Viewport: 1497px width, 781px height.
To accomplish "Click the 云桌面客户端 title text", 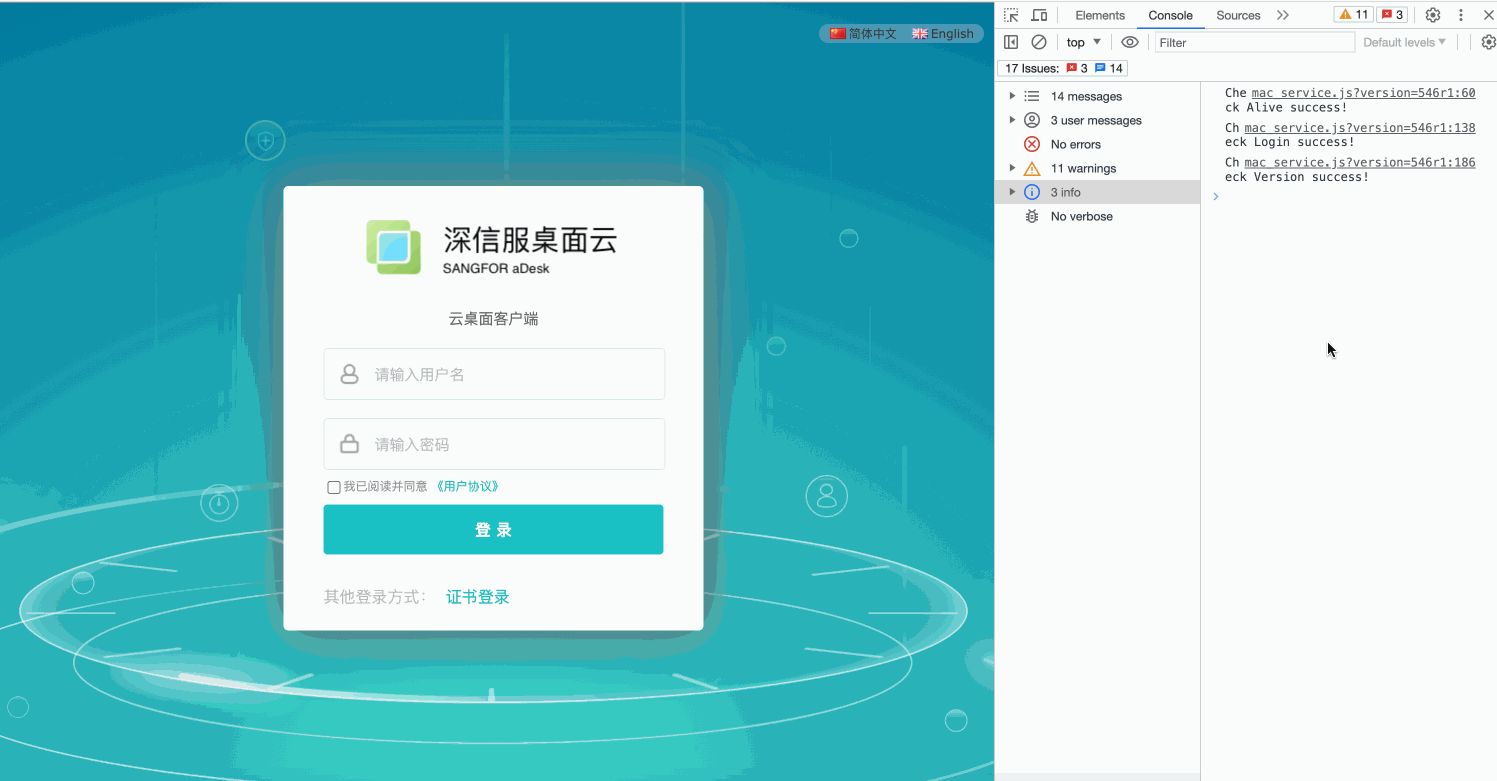I will pyautogui.click(x=493, y=319).
